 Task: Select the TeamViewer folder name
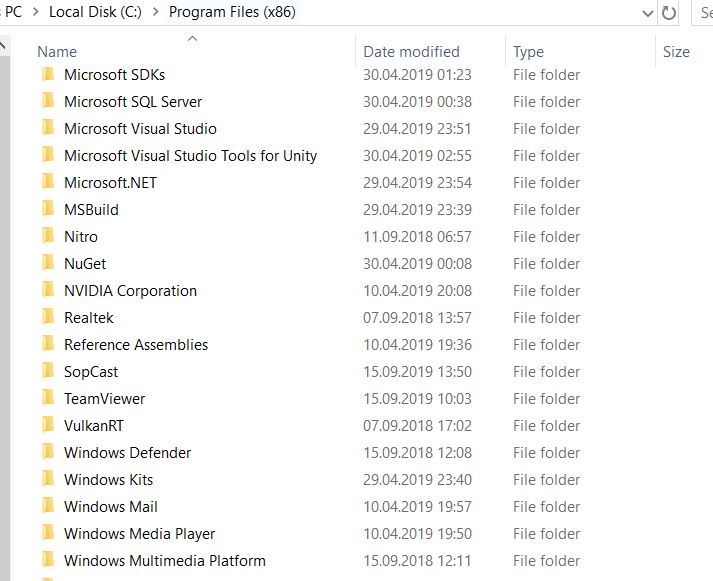pos(104,398)
